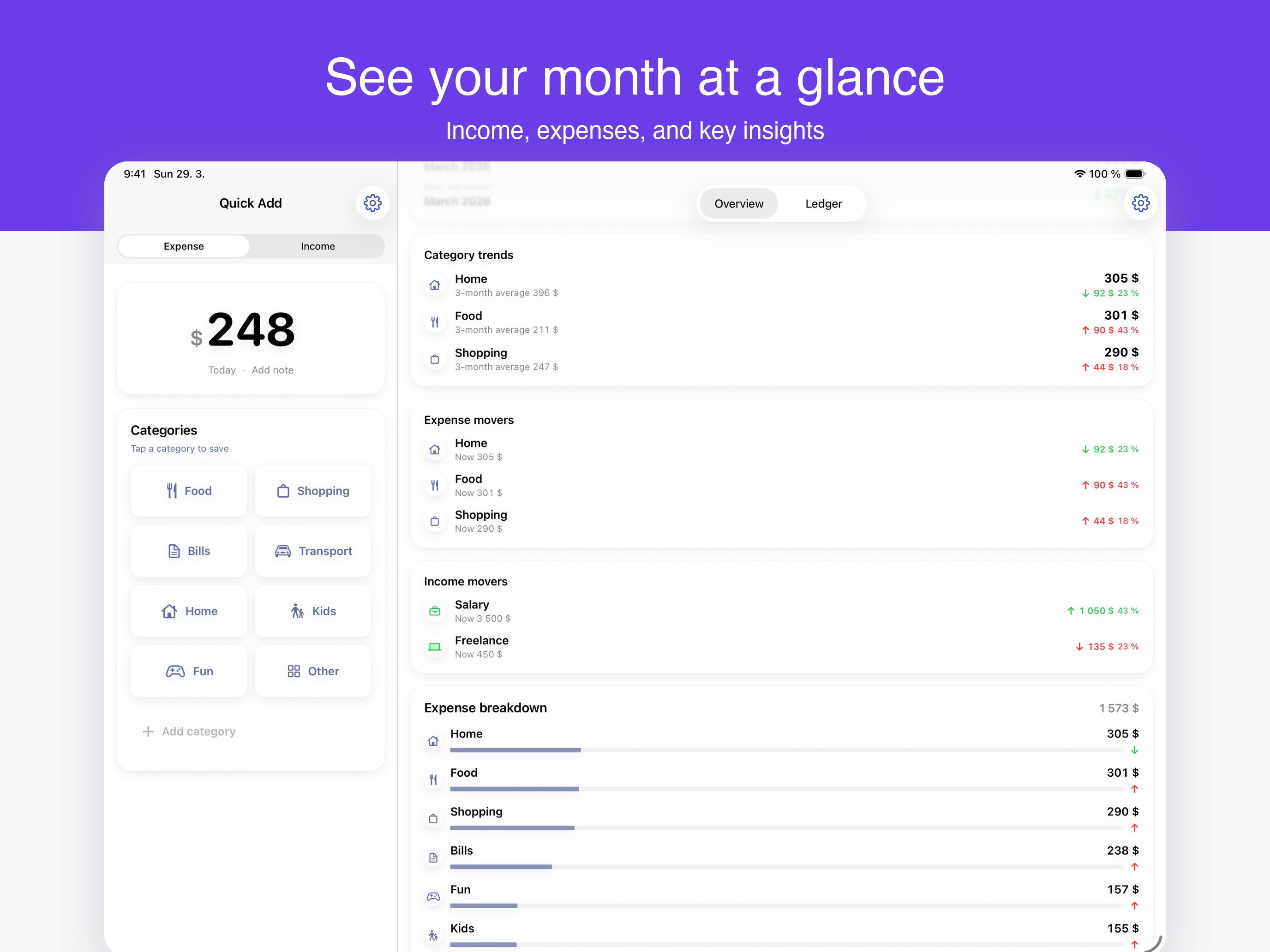1270x952 pixels.
Task: Click the Bills 238 $ amount
Action: [1122, 851]
